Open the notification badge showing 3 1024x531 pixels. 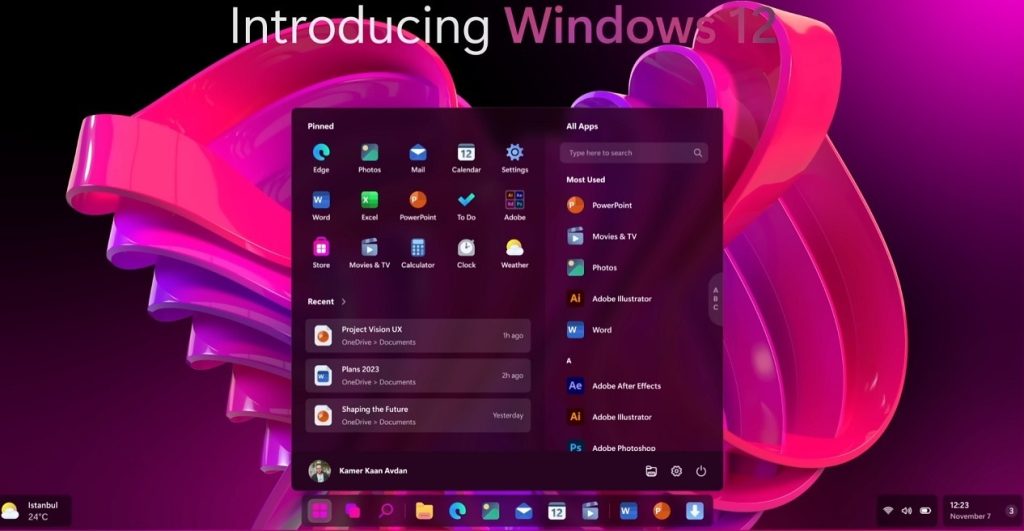pyautogui.click(x=1011, y=511)
